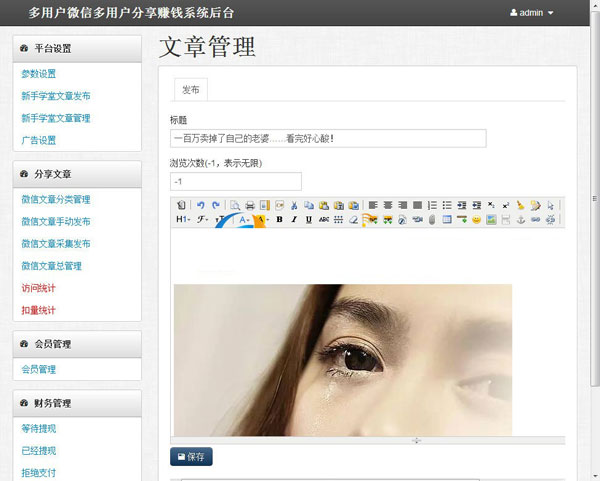Remove formatting with eraser icon
The height and width of the screenshot is (481, 600).
[x=354, y=219]
